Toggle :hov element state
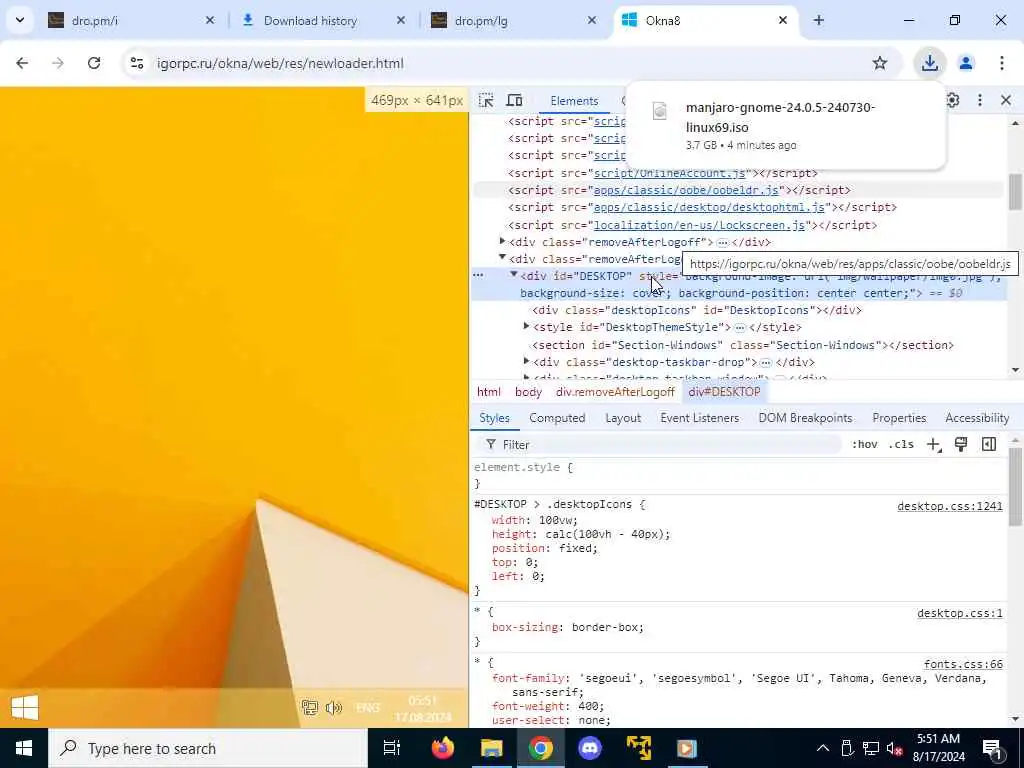 [x=865, y=445]
